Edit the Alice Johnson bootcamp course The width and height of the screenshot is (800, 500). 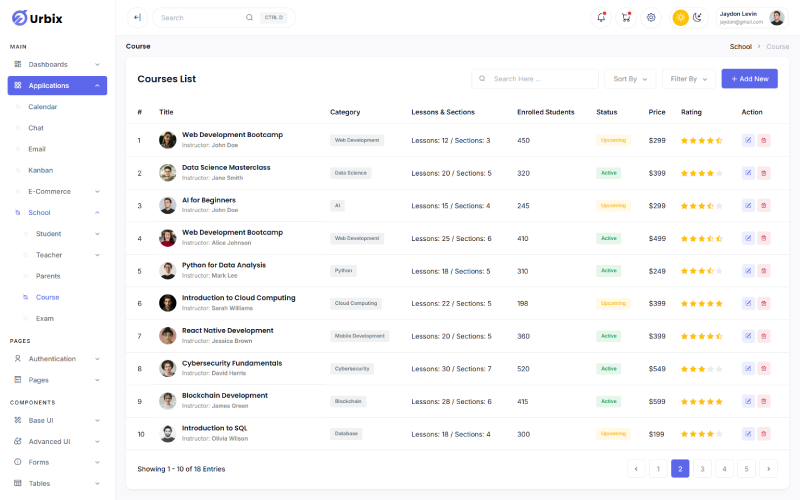point(748,238)
